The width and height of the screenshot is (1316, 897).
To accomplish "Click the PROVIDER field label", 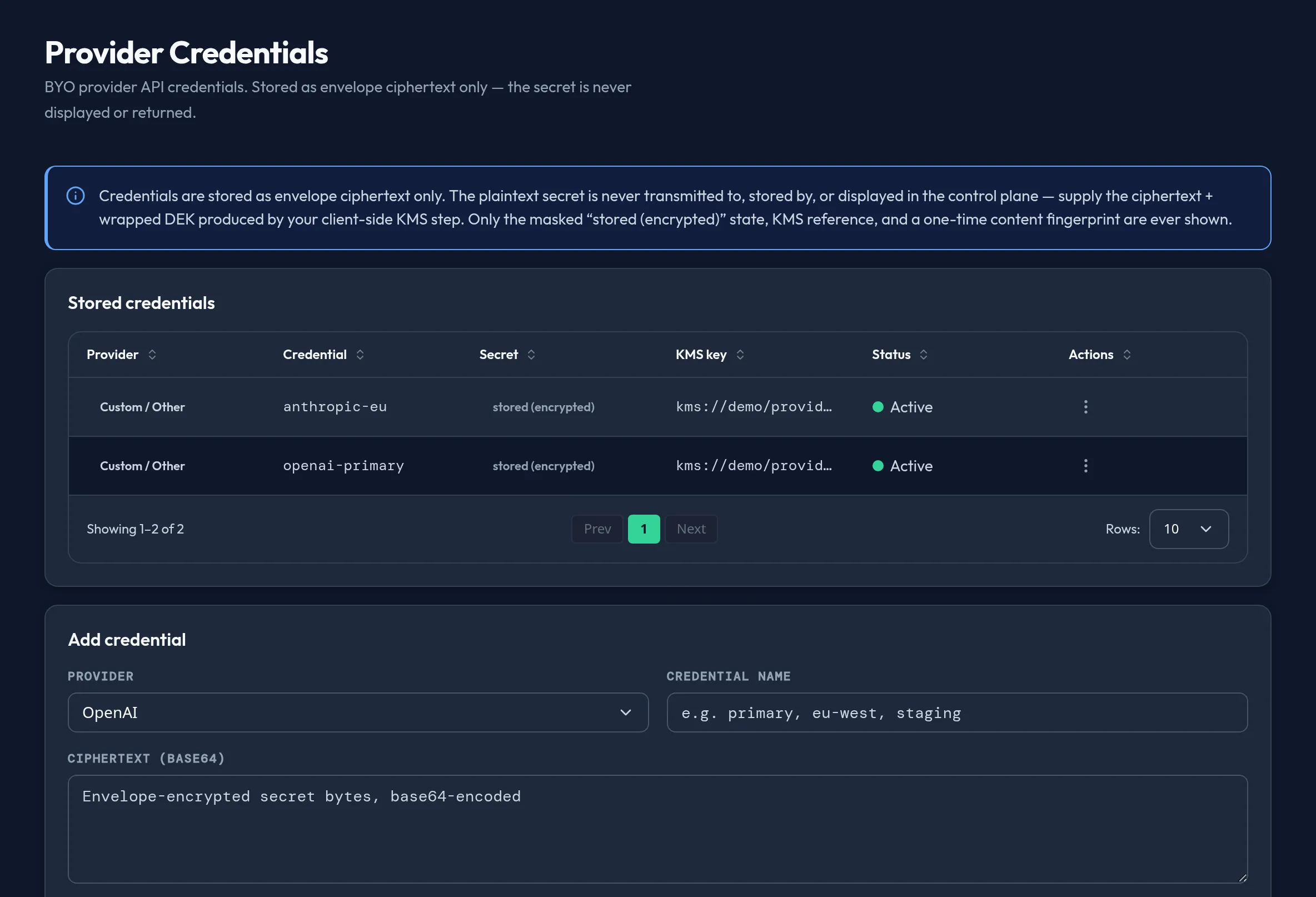I will click(101, 676).
